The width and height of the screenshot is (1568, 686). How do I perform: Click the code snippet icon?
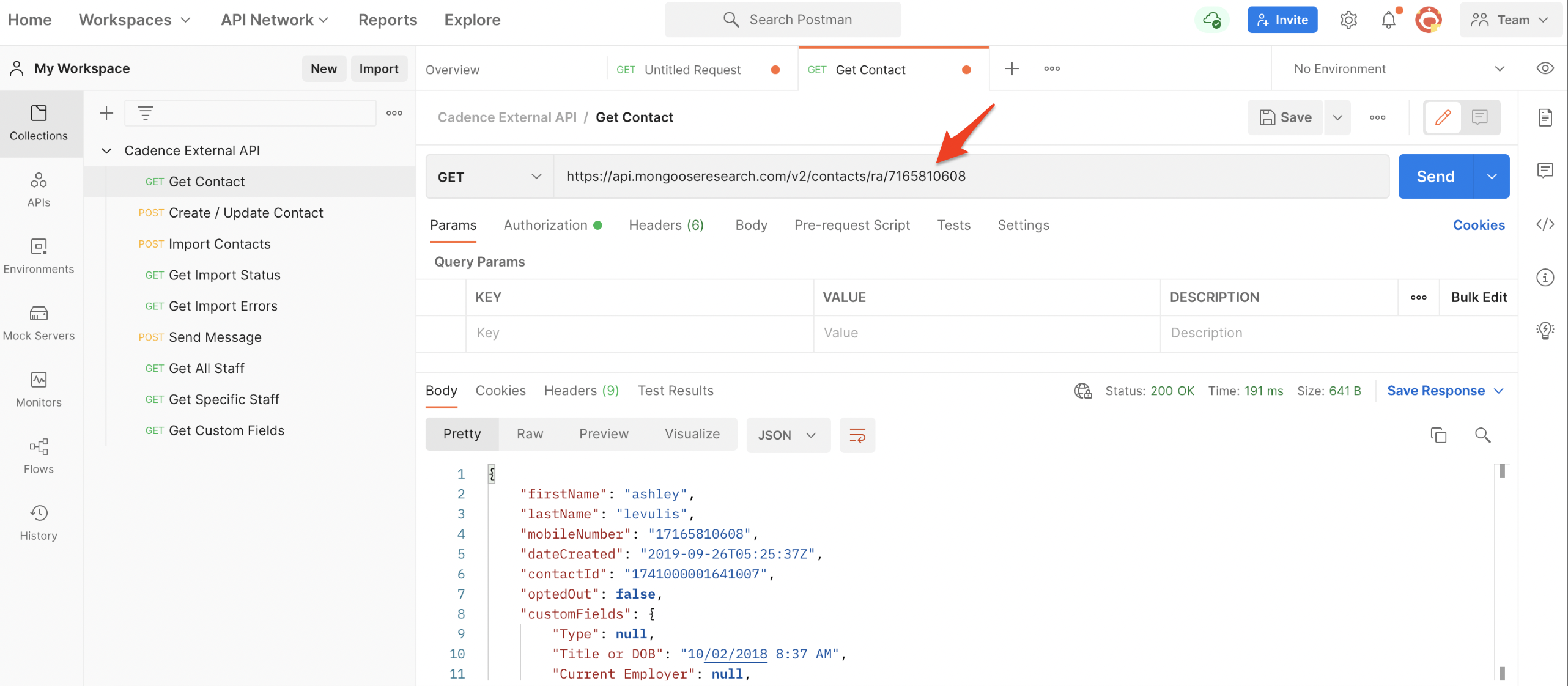click(1545, 224)
